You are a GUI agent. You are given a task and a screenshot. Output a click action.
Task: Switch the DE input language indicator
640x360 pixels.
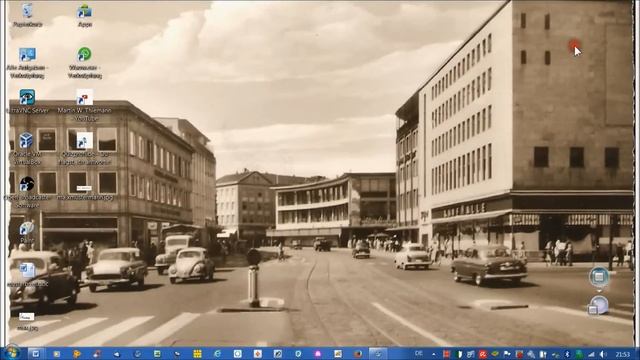coord(419,353)
